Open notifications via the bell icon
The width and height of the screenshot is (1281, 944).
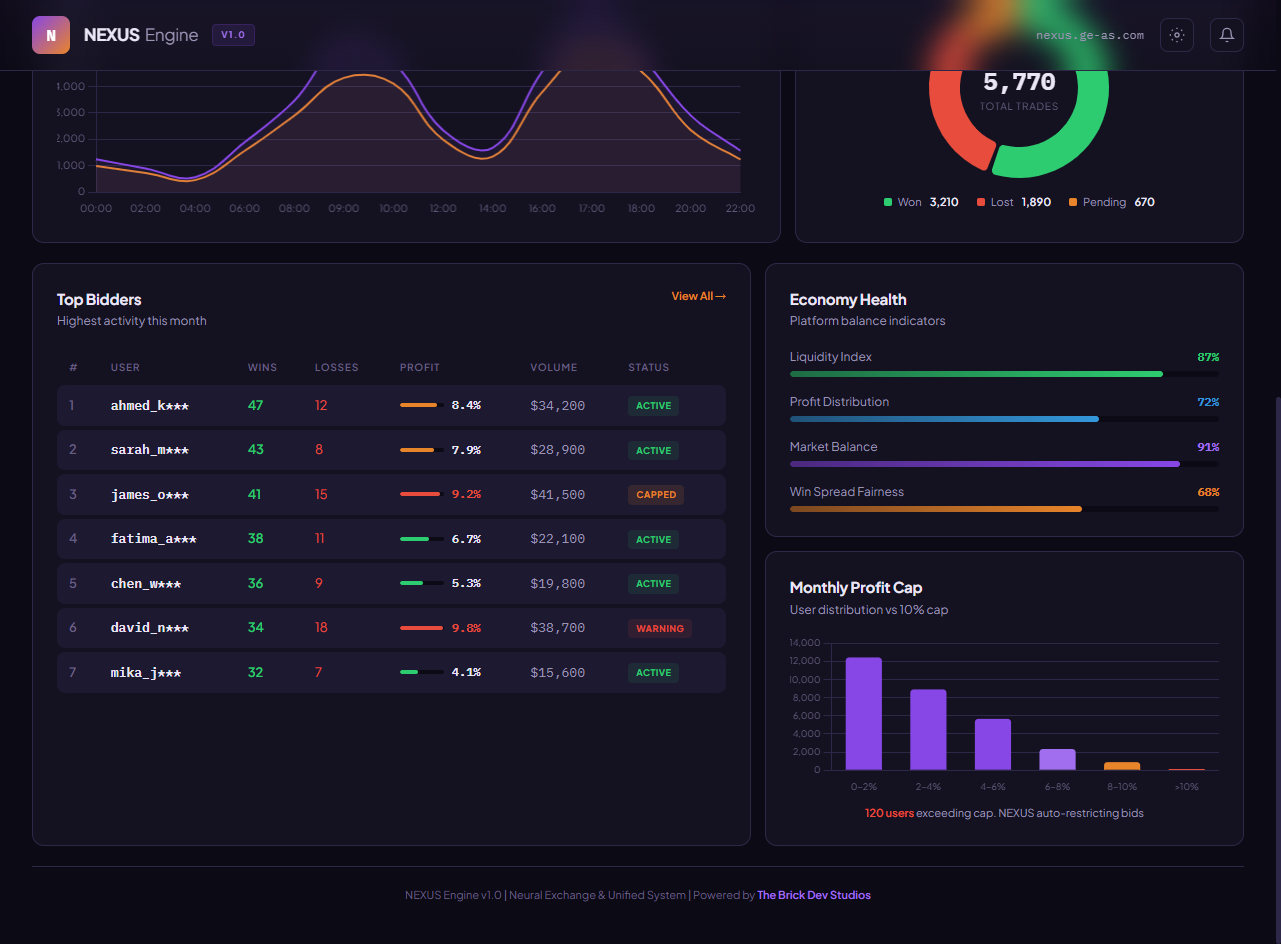1227,35
